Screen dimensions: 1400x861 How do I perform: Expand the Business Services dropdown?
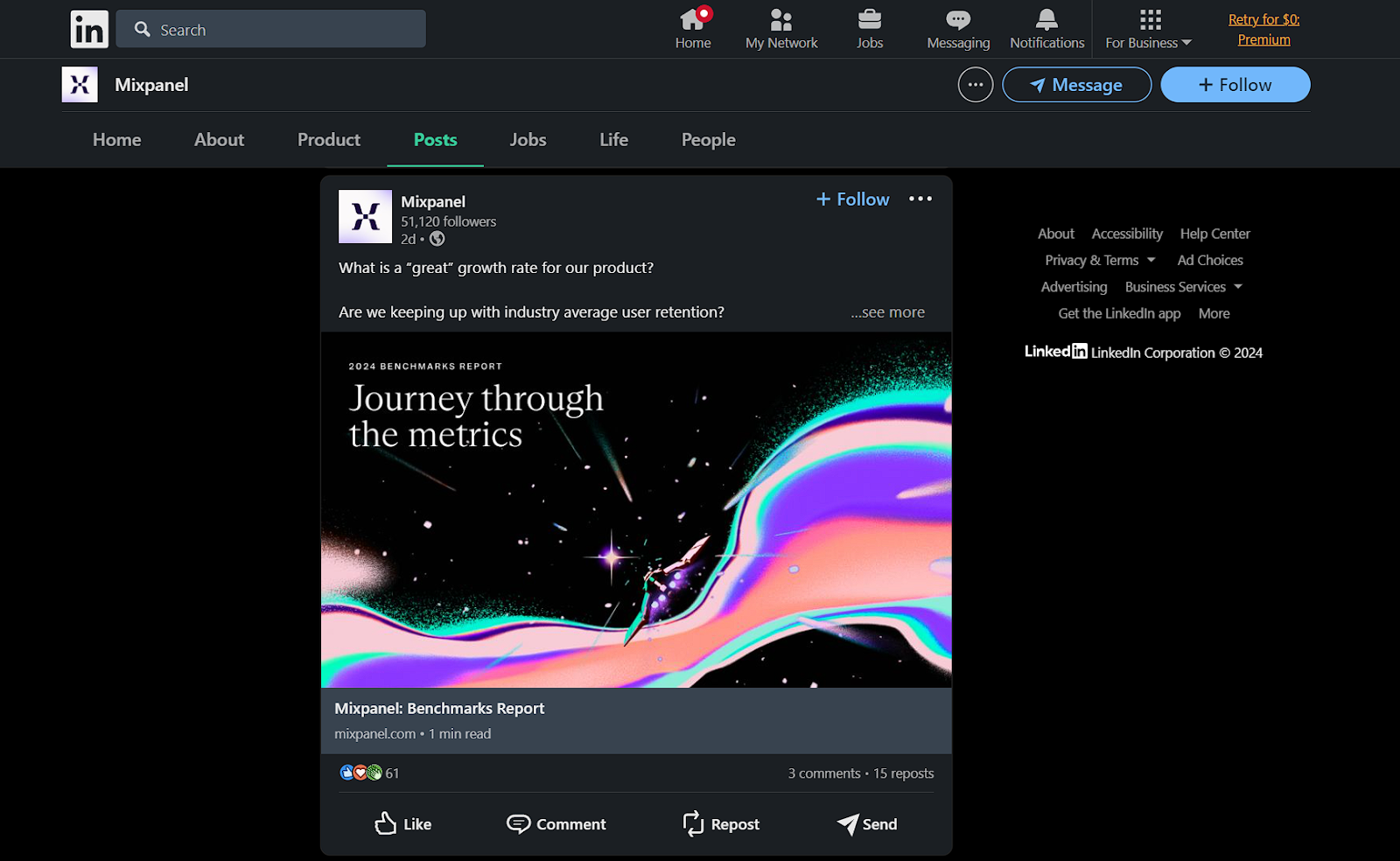[x=1184, y=287]
